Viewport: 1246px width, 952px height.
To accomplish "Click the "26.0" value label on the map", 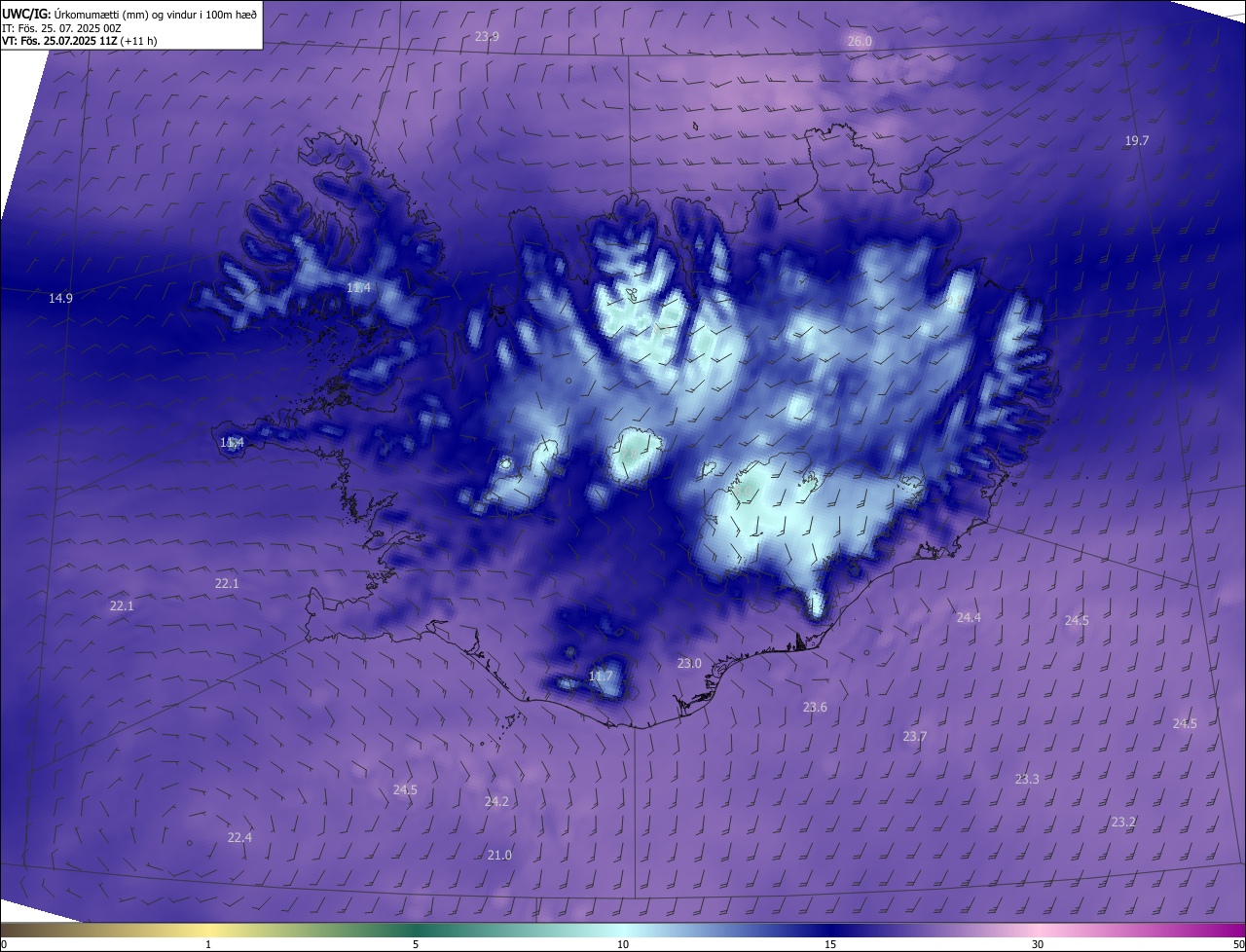I will point(860,42).
